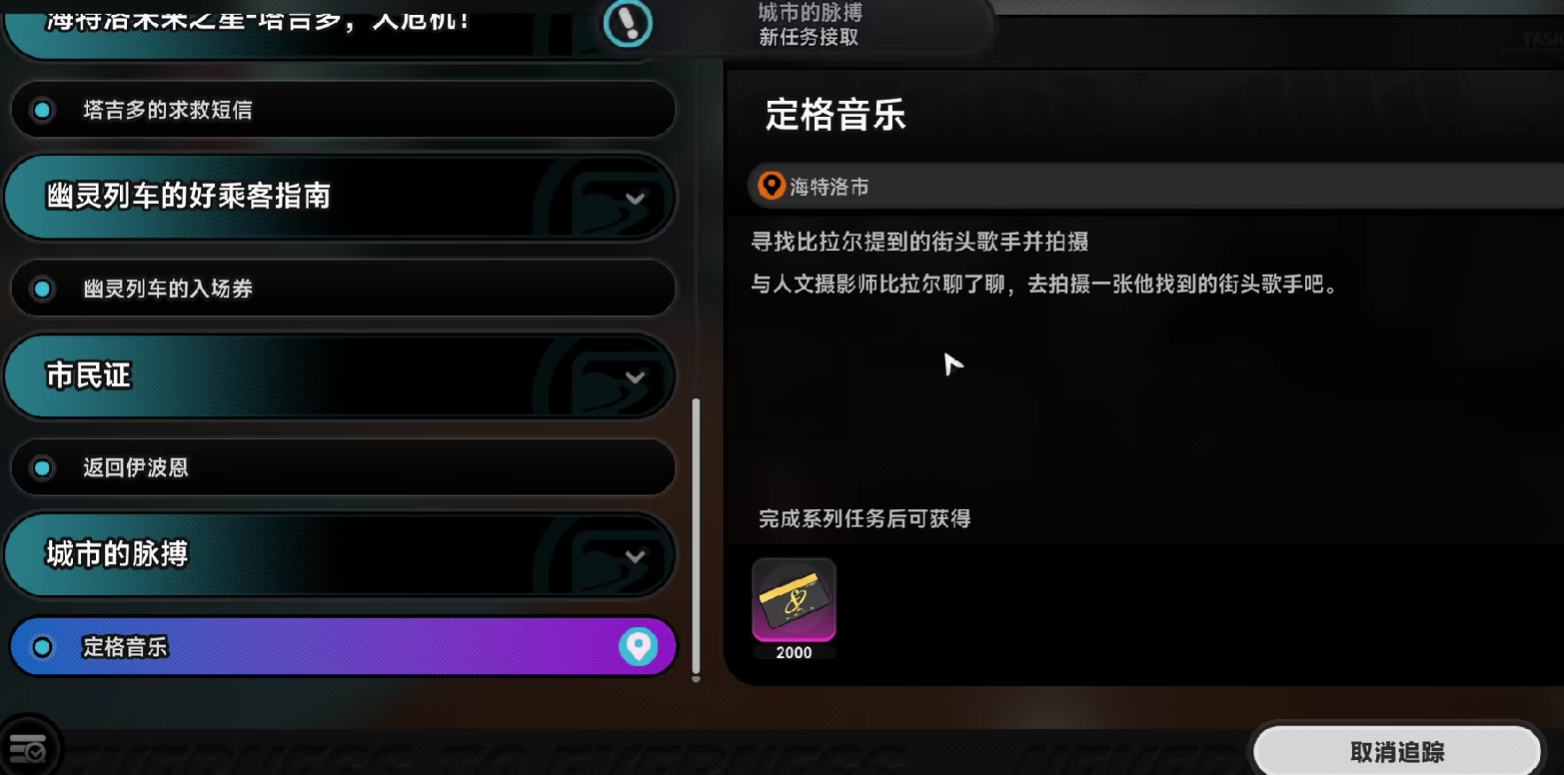This screenshot has width=1564, height=775.
Task: Click the quest list vertical scrollbar
Action: pos(696,540)
